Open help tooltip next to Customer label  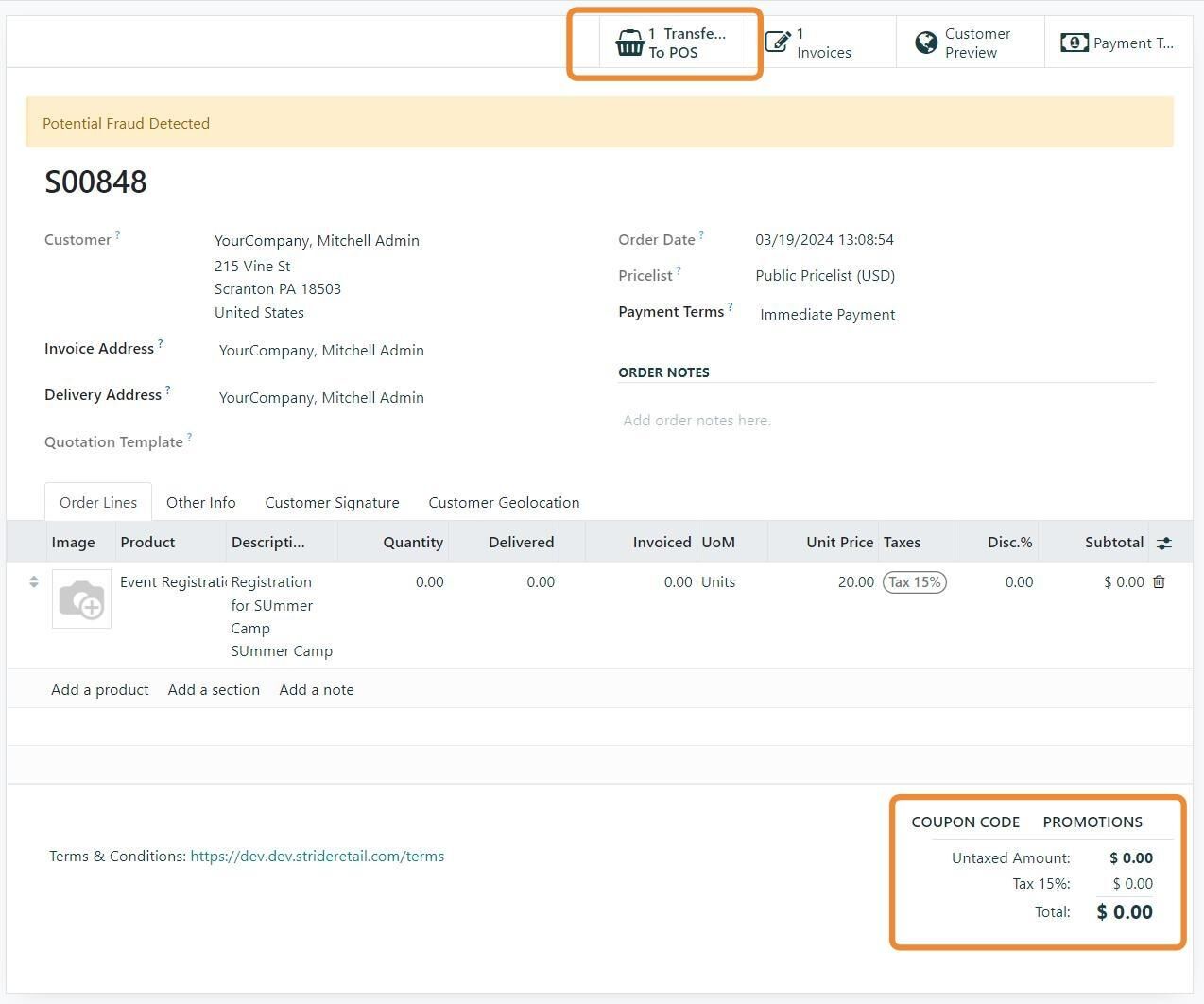pos(118,234)
